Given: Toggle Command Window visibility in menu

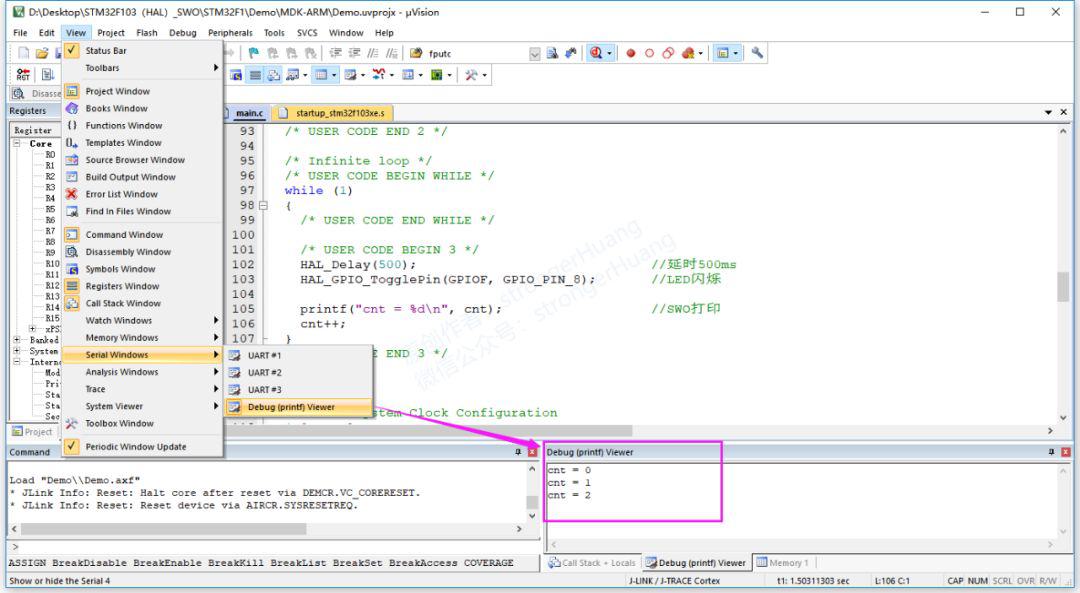Looking at the screenshot, I should pyautogui.click(x=143, y=235).
